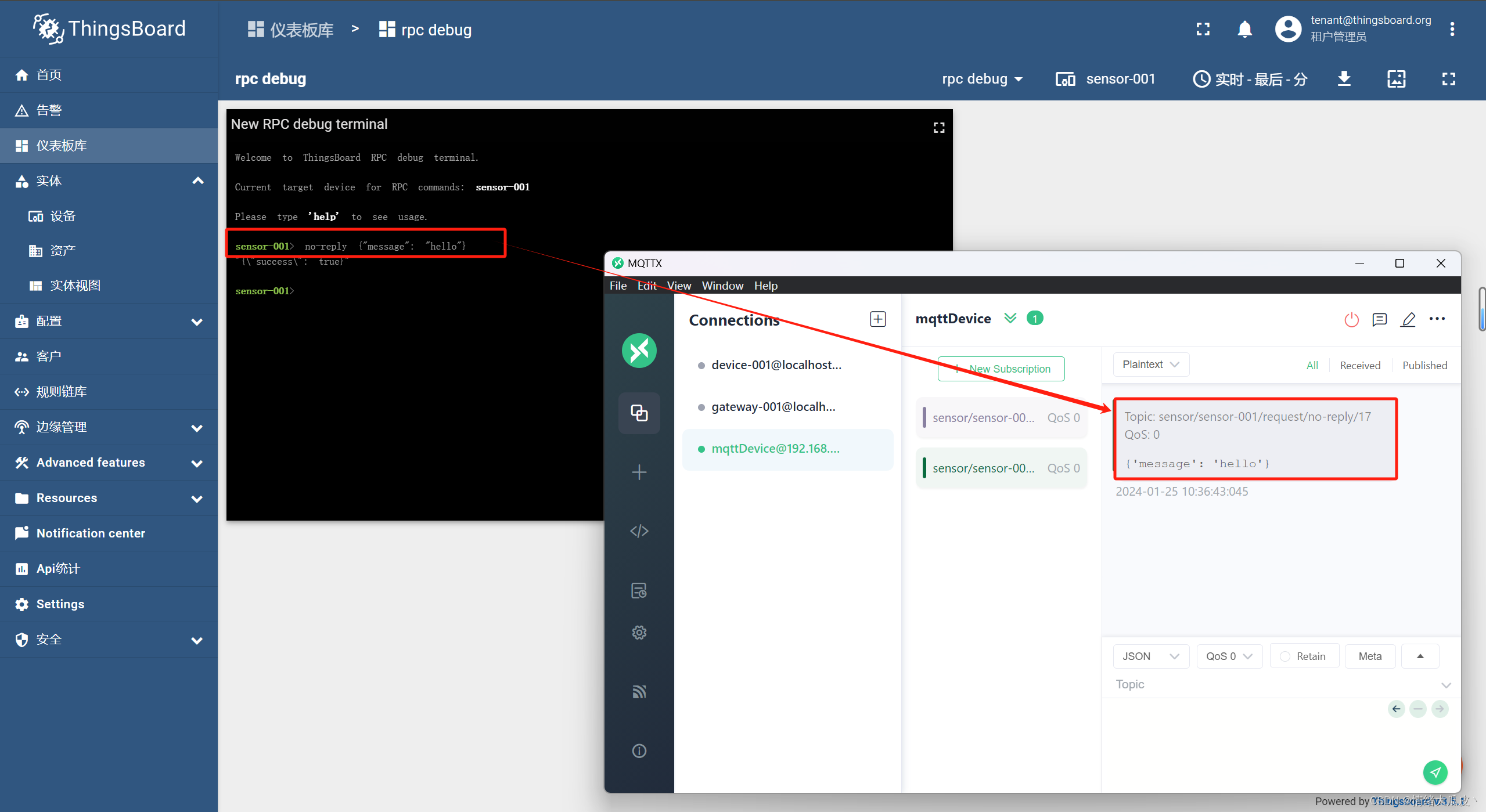The image size is (1486, 812).
Task: Open the 实时 - 最后 - 分 time window
Action: (x=1250, y=79)
